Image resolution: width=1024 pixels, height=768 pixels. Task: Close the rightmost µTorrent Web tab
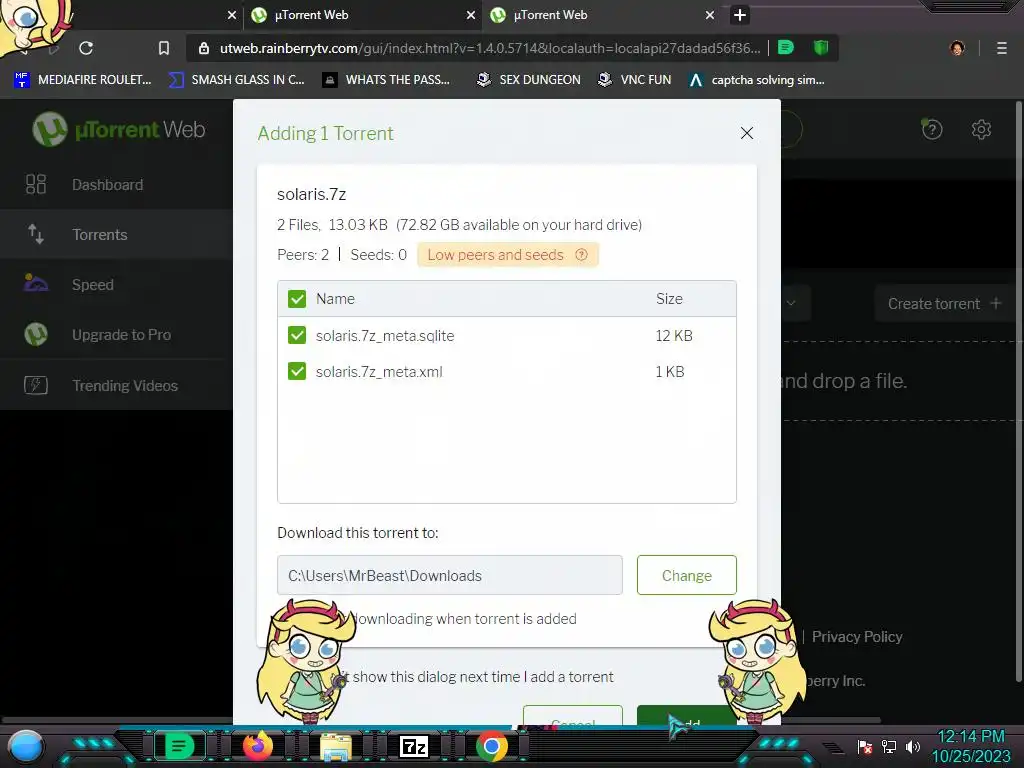[x=710, y=15]
